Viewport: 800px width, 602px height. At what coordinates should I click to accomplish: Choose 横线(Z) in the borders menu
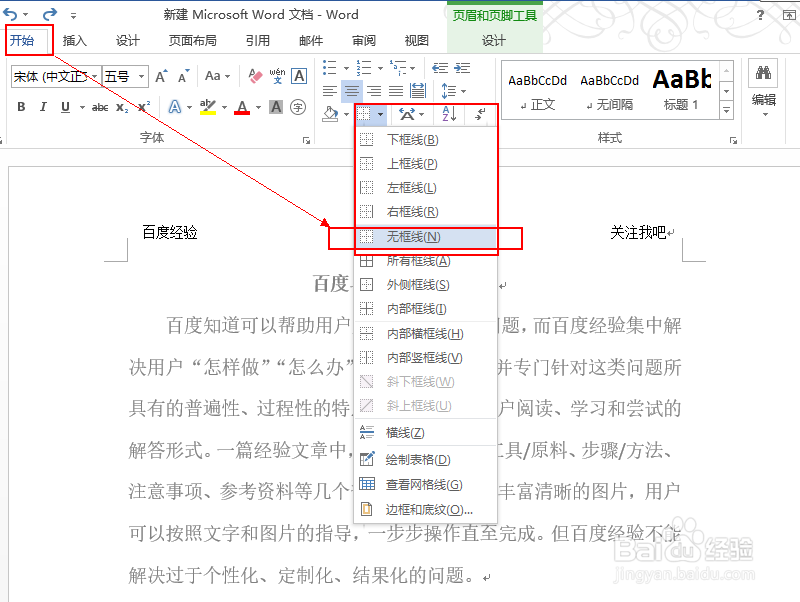tap(426, 433)
